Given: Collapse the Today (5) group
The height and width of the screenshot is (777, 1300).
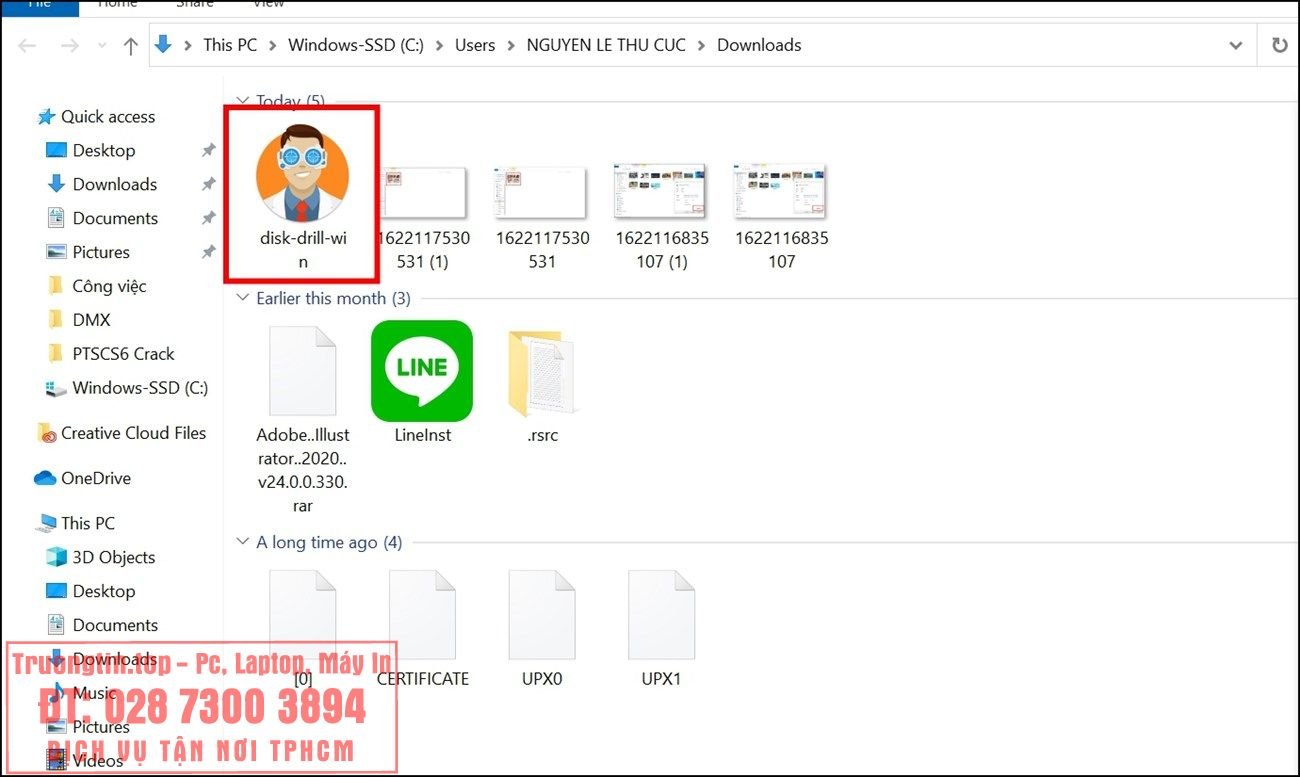Looking at the screenshot, I should tap(242, 101).
